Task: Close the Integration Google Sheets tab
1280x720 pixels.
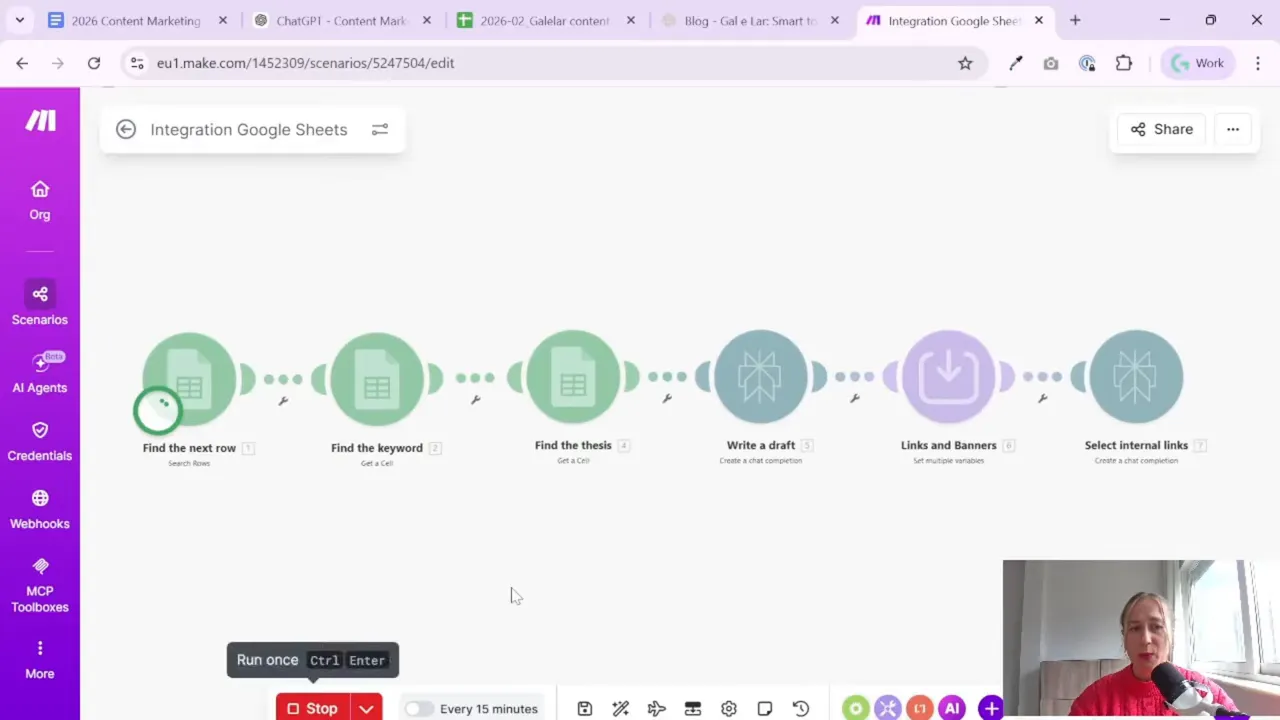Action: (1039, 20)
